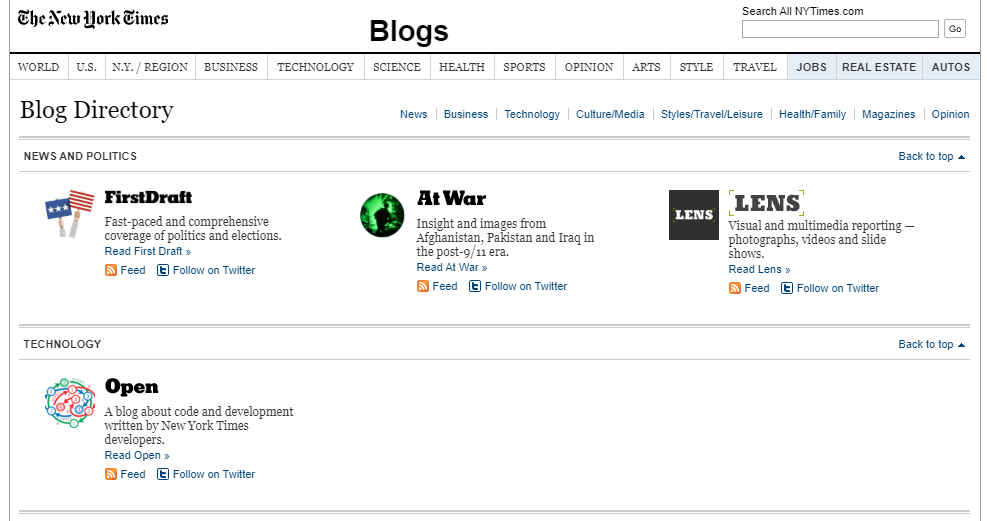Click the At War RSS feed icon
987x521 pixels.
coord(423,286)
